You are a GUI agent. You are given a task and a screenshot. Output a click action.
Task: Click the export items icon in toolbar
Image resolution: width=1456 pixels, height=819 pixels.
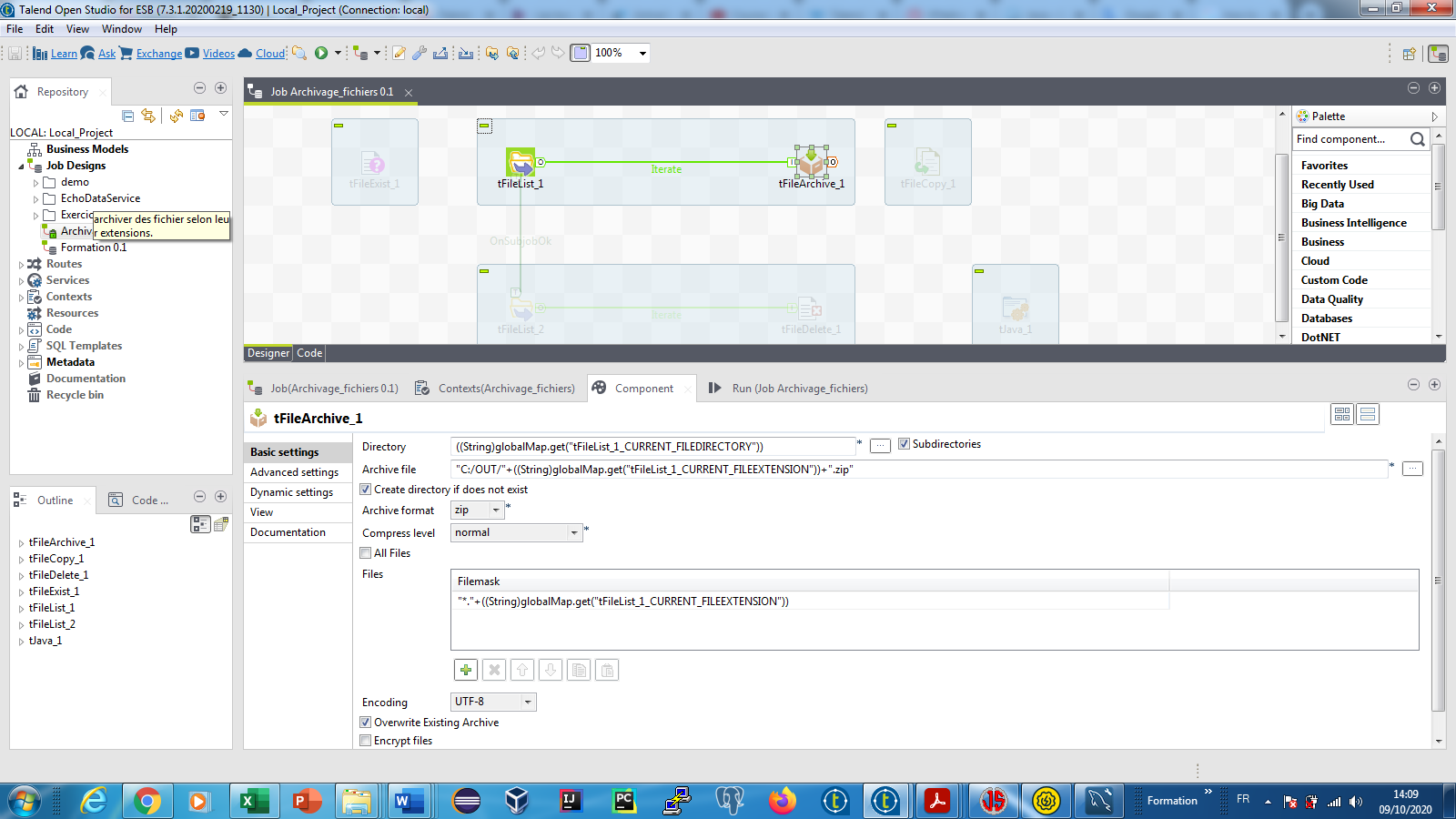tap(440, 53)
